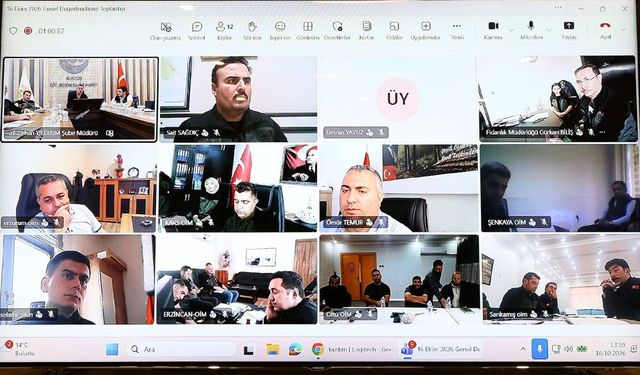The image size is (640, 375).
Task: Click the shield security icon near timer
Action: [13, 31]
